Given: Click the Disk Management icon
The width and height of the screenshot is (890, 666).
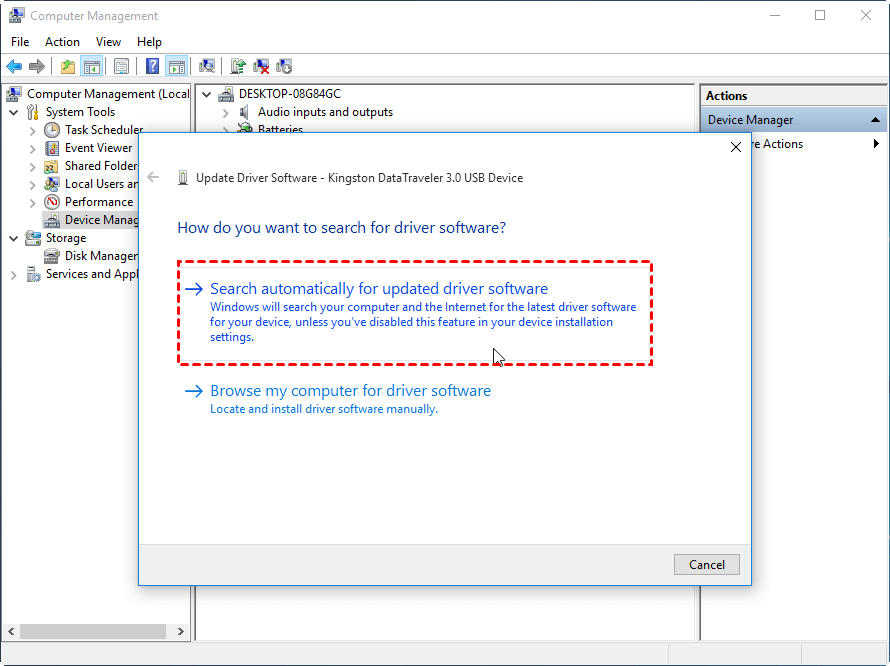Looking at the screenshot, I should 52,256.
